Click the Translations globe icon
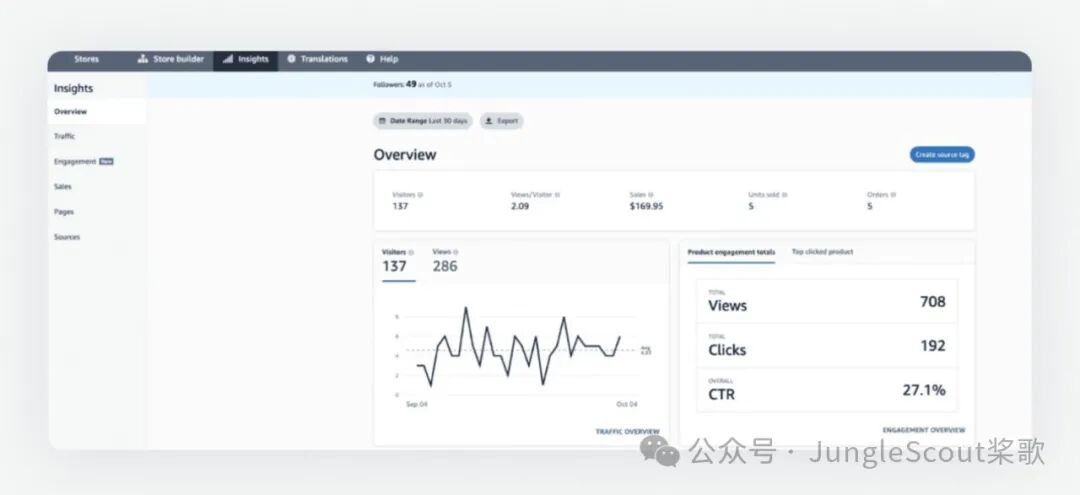1080x495 pixels. click(x=291, y=59)
